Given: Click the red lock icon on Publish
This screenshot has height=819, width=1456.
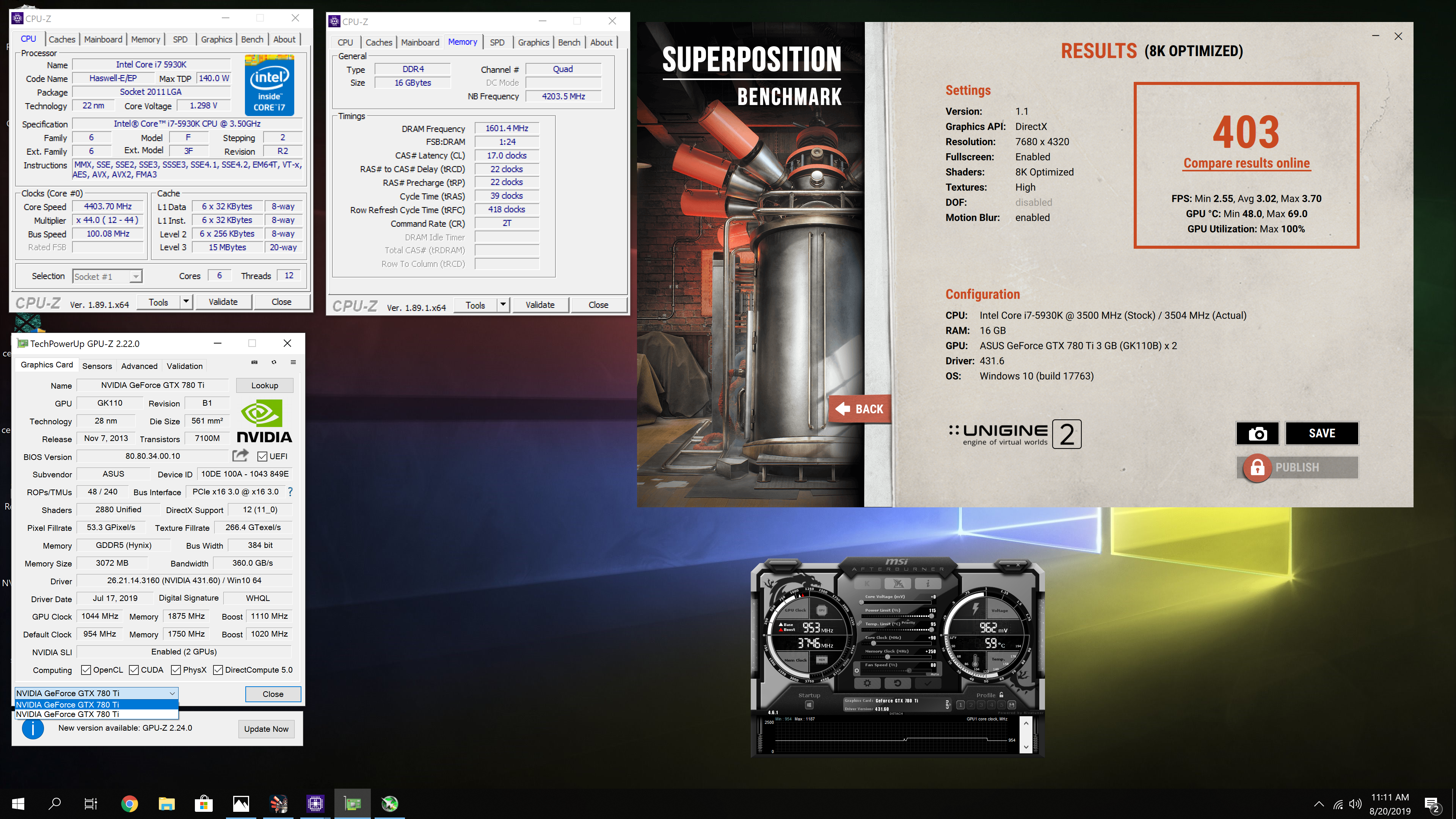Looking at the screenshot, I should (1257, 468).
